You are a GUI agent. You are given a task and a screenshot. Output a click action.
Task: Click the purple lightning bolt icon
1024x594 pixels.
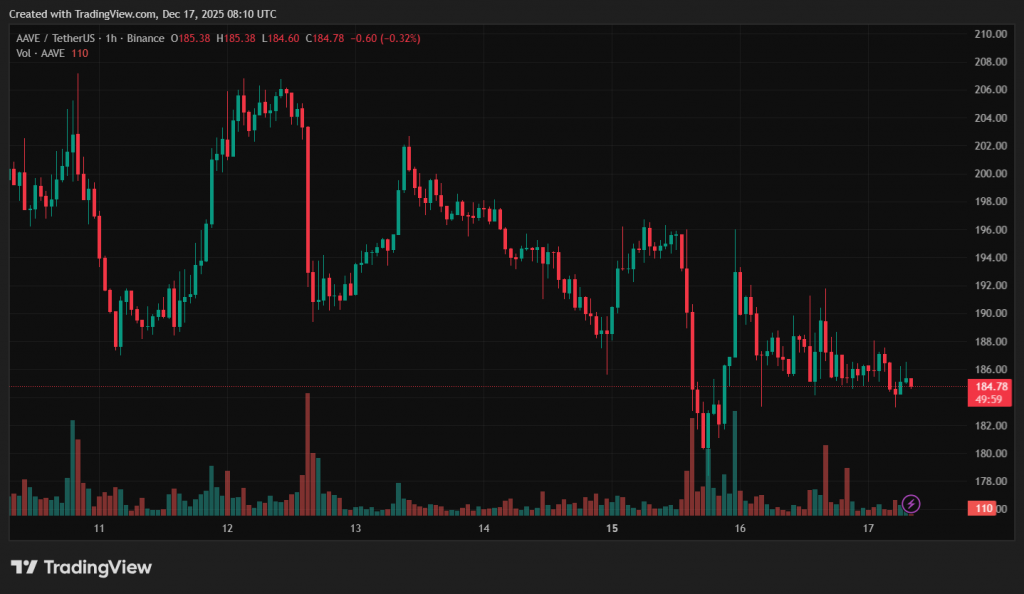911,503
